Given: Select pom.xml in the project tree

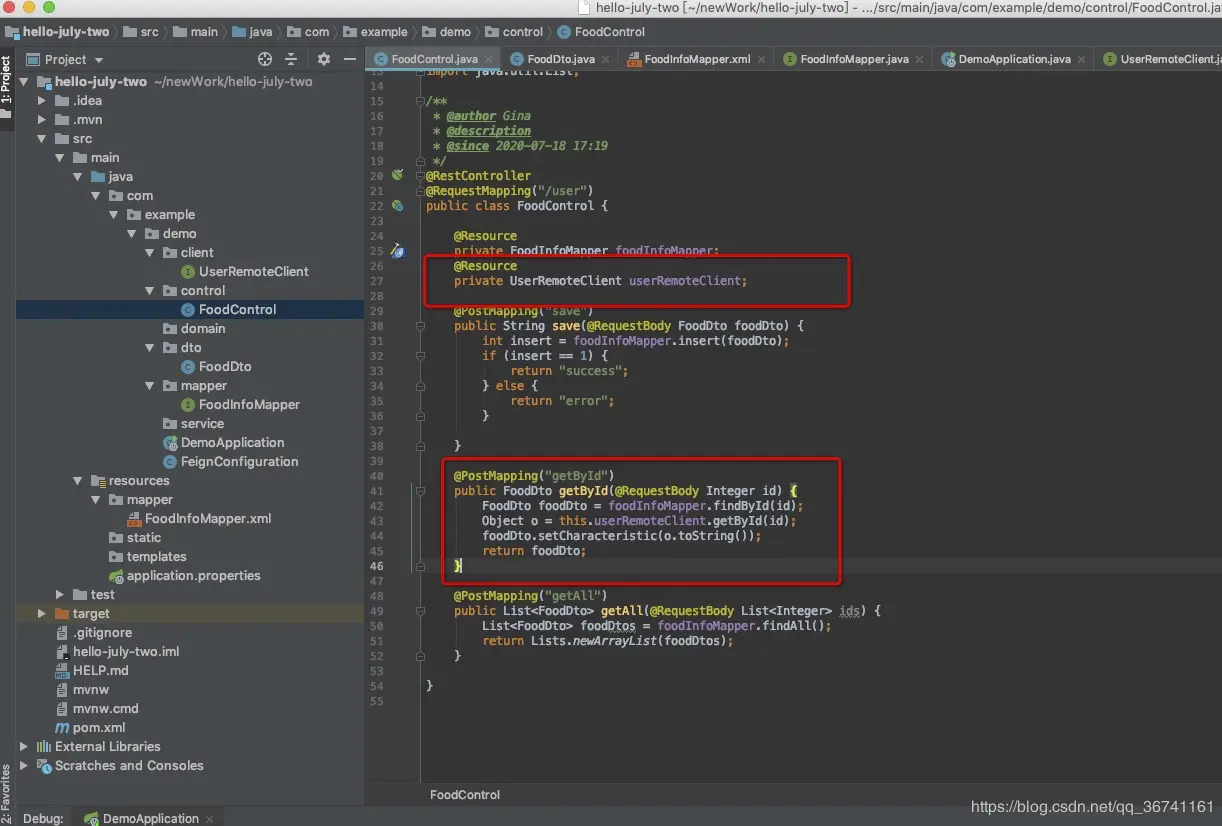Looking at the screenshot, I should 98,727.
